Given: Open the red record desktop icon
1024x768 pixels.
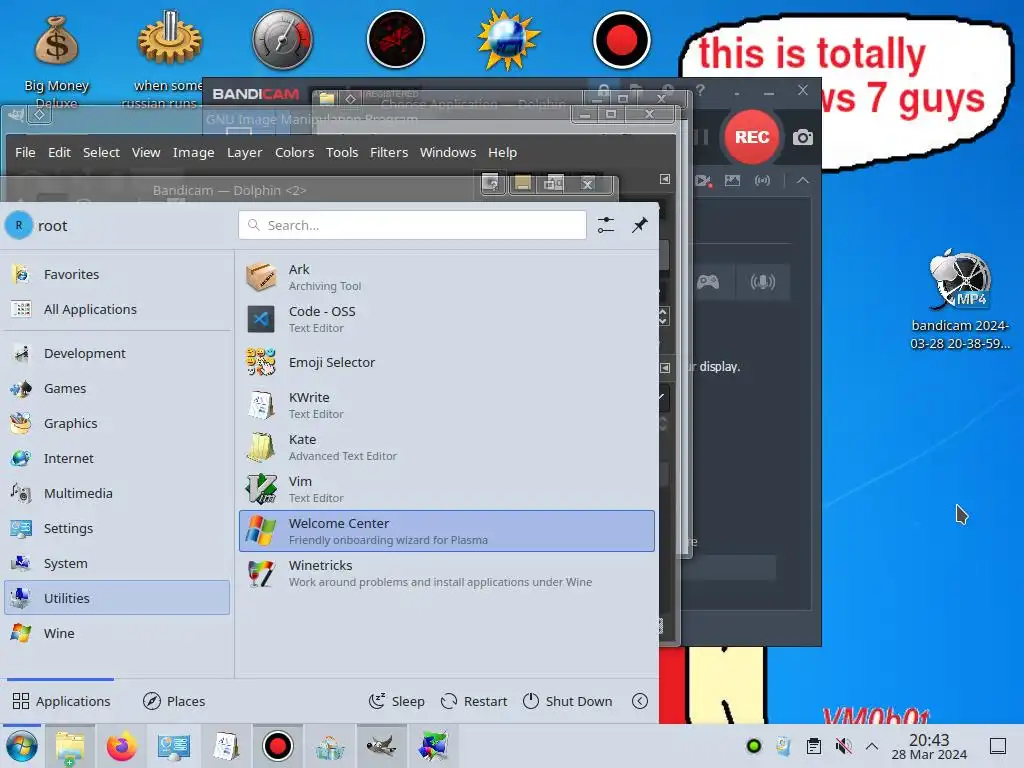Looking at the screenshot, I should coord(621,40).
